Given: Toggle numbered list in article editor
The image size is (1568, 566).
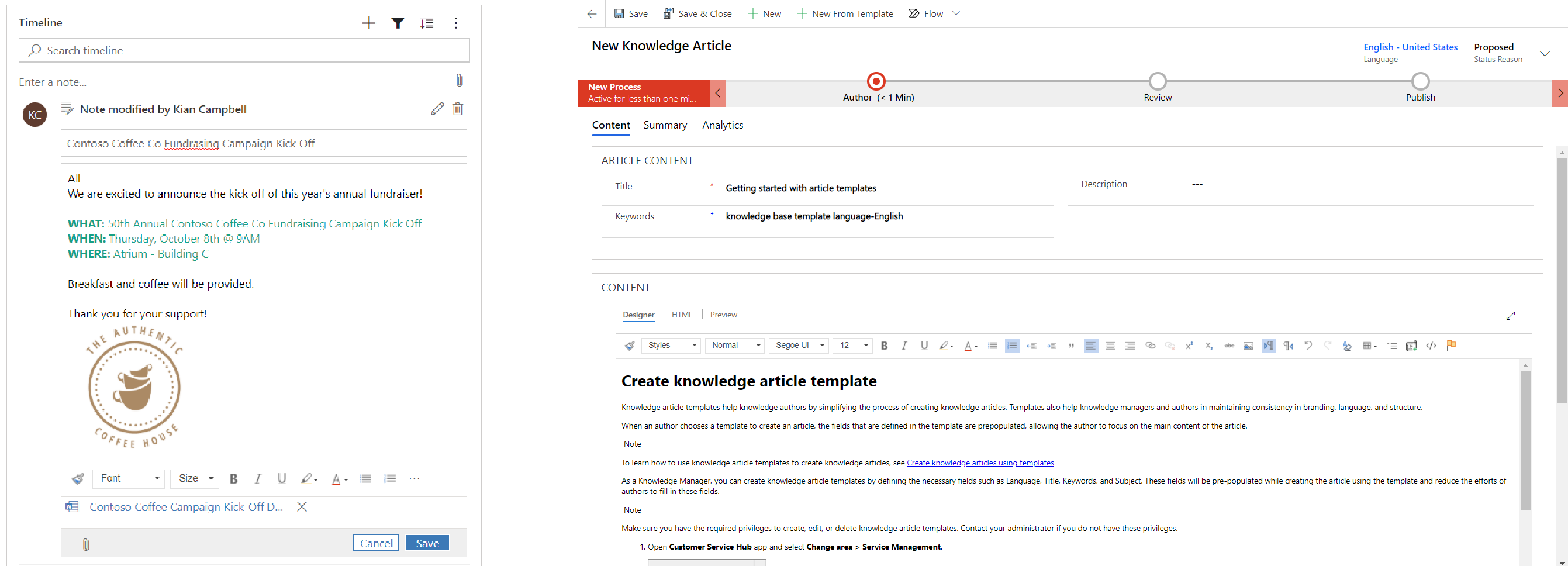Looking at the screenshot, I should [1011, 346].
